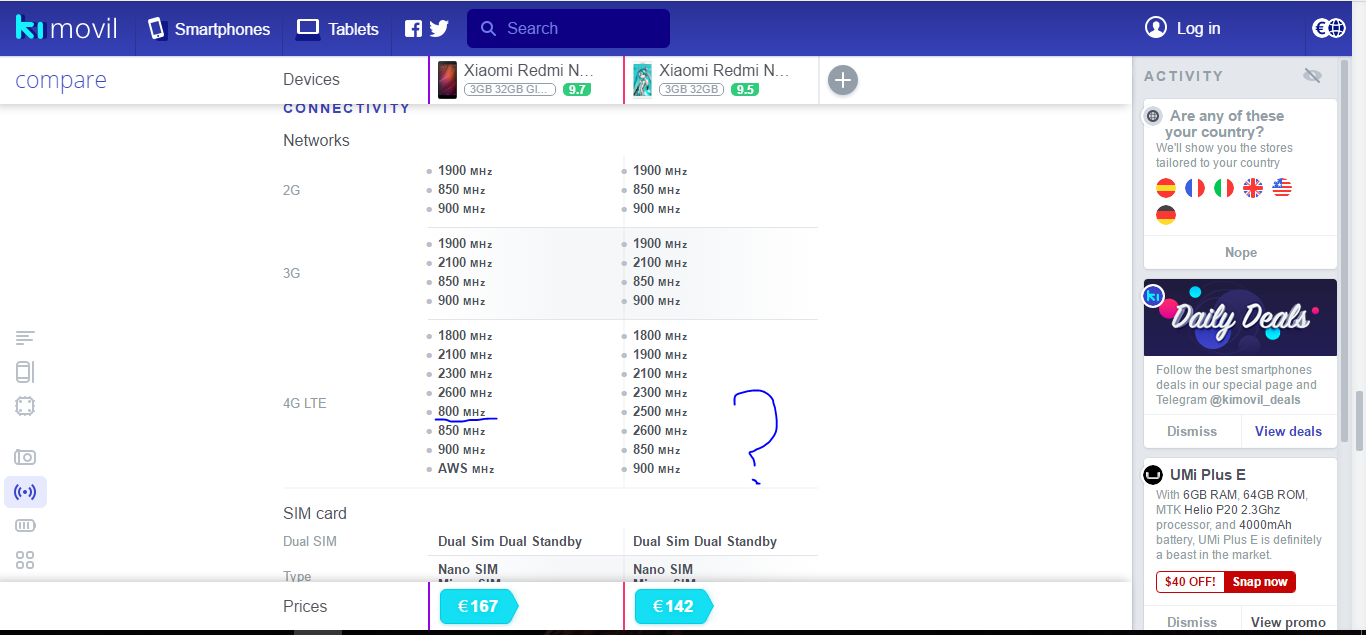
Task: Choose the Germany flag
Action: click(1166, 215)
